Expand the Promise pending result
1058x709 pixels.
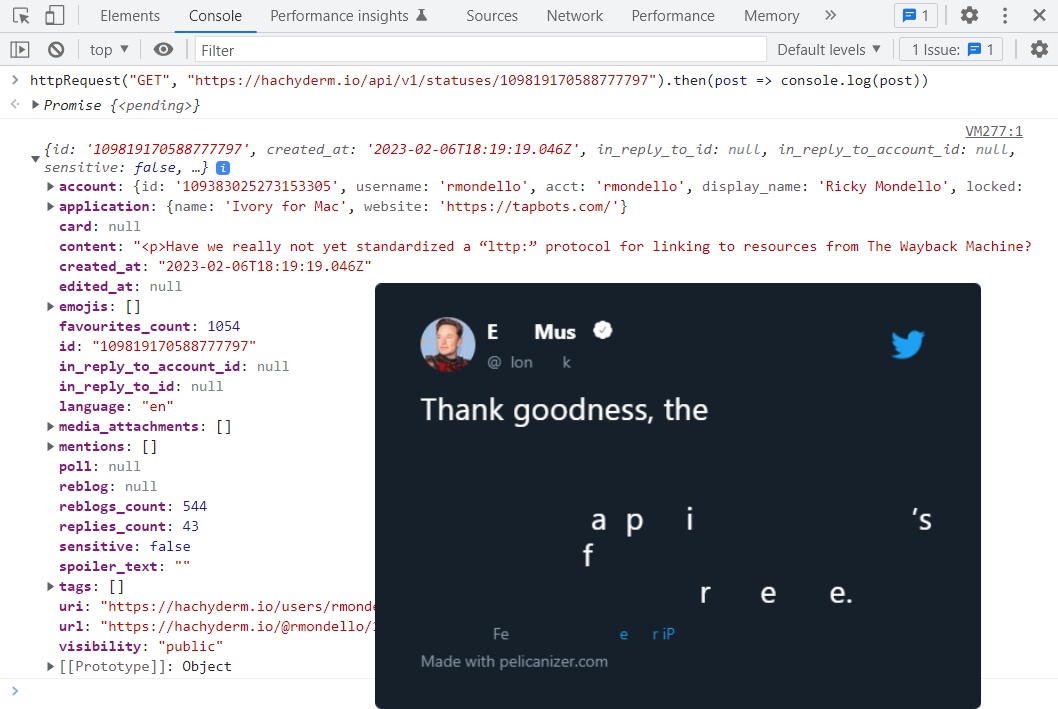tap(36, 105)
